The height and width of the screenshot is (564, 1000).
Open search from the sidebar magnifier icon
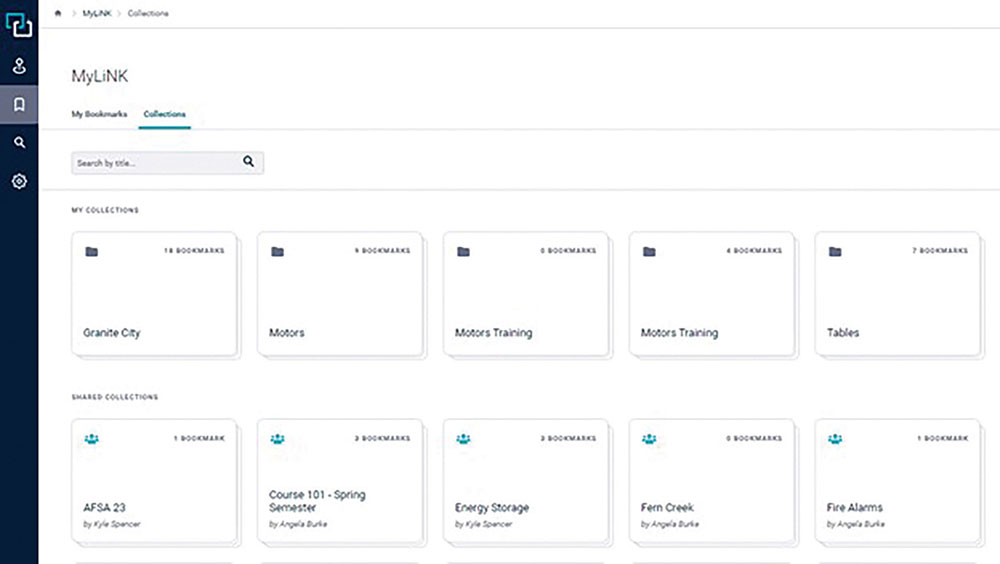(x=19, y=143)
